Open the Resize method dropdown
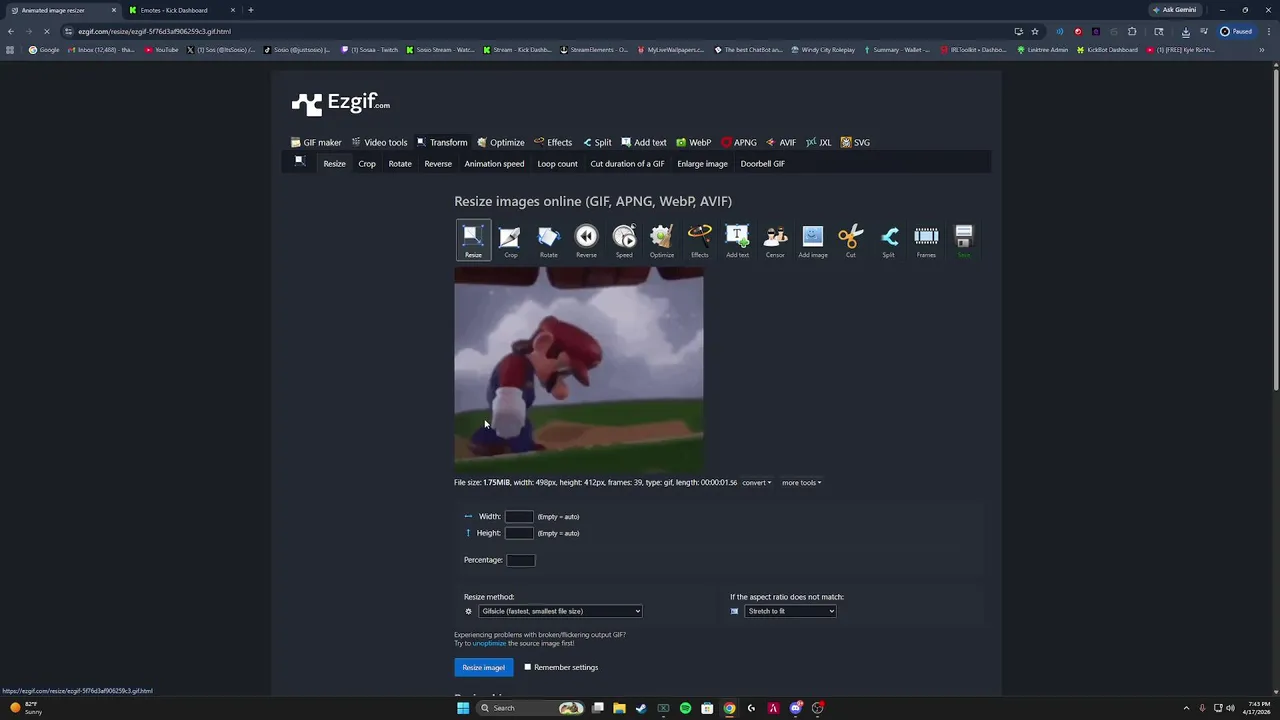 tap(560, 611)
